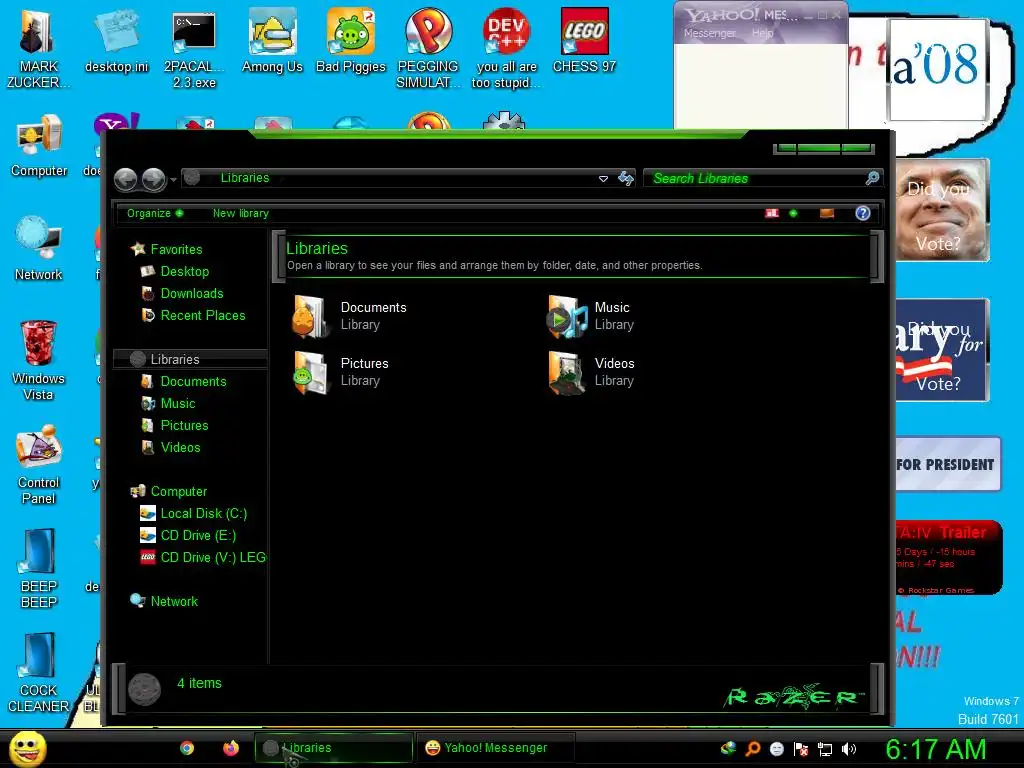
Task: Select the Pictures library icon
Action: tap(310, 373)
